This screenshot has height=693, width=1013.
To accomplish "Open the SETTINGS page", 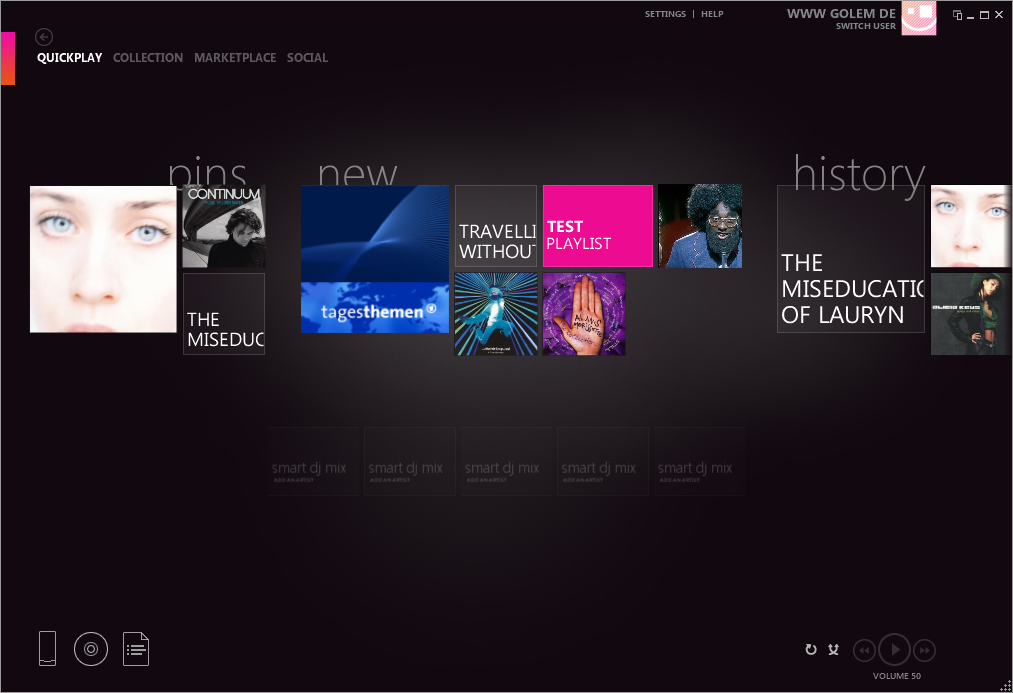I will [x=665, y=13].
